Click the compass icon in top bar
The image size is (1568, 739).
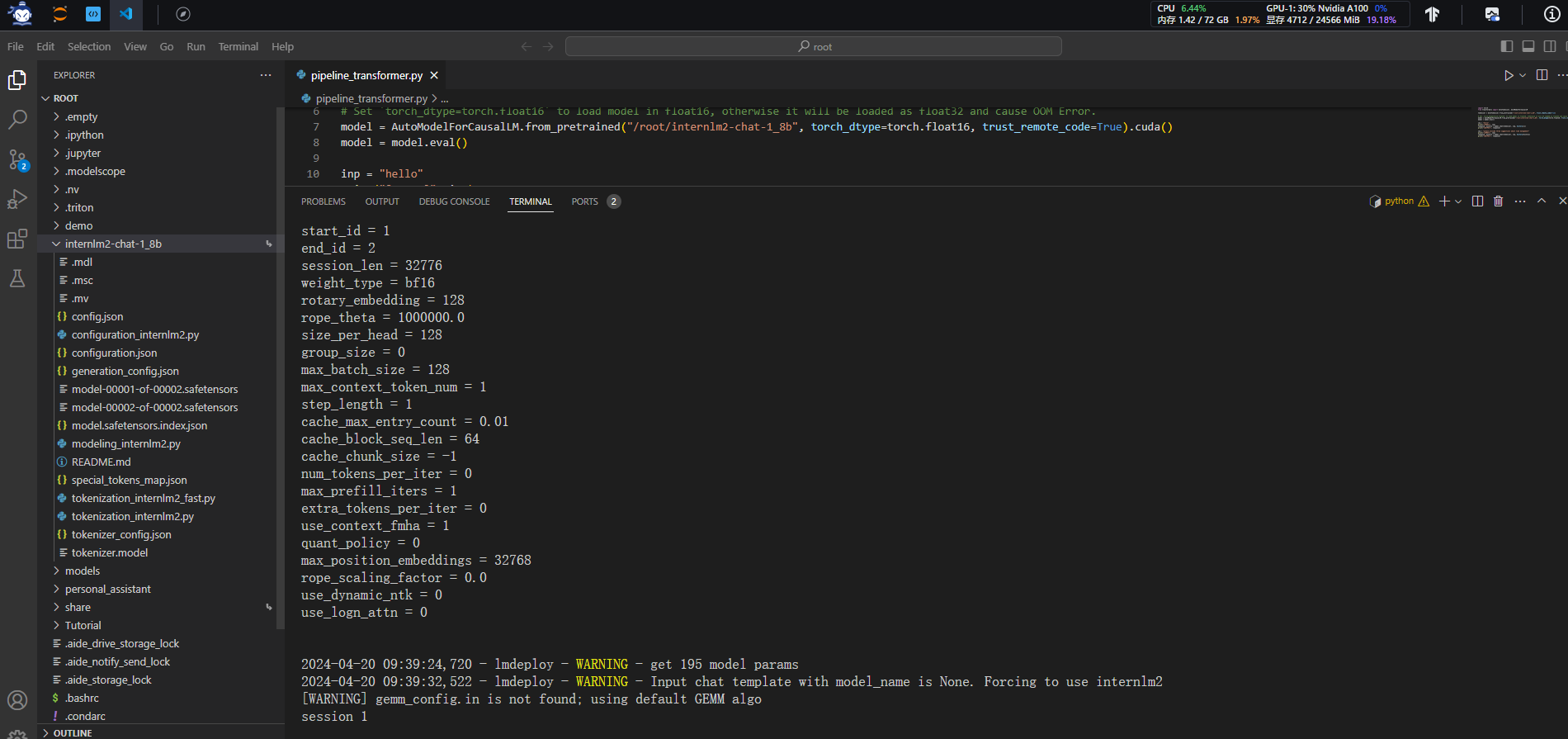(x=183, y=14)
